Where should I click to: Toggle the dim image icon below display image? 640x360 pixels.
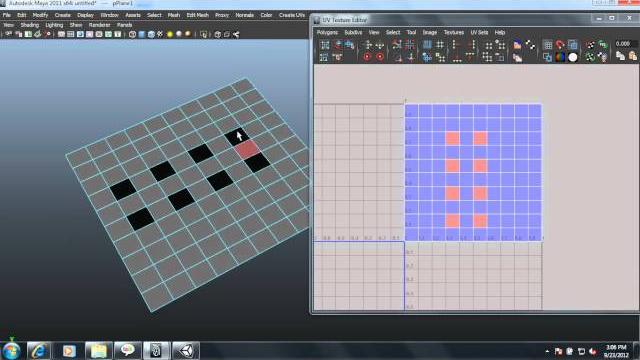pyautogui.click(x=518, y=58)
